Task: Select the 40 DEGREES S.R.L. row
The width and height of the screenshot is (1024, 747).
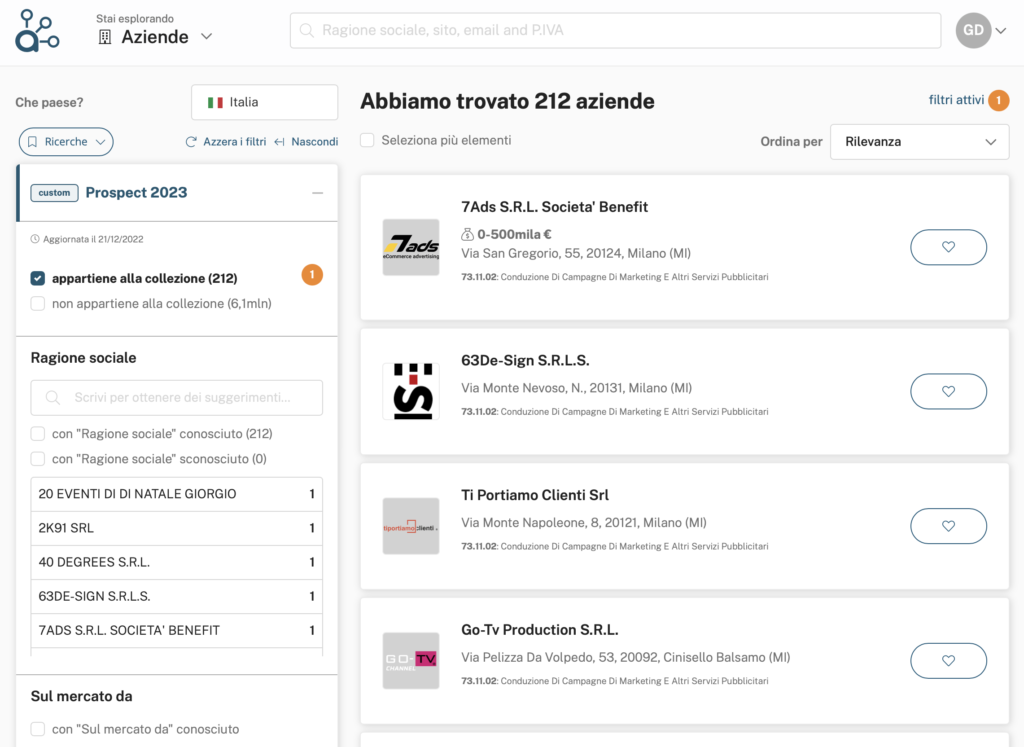Action: point(176,562)
